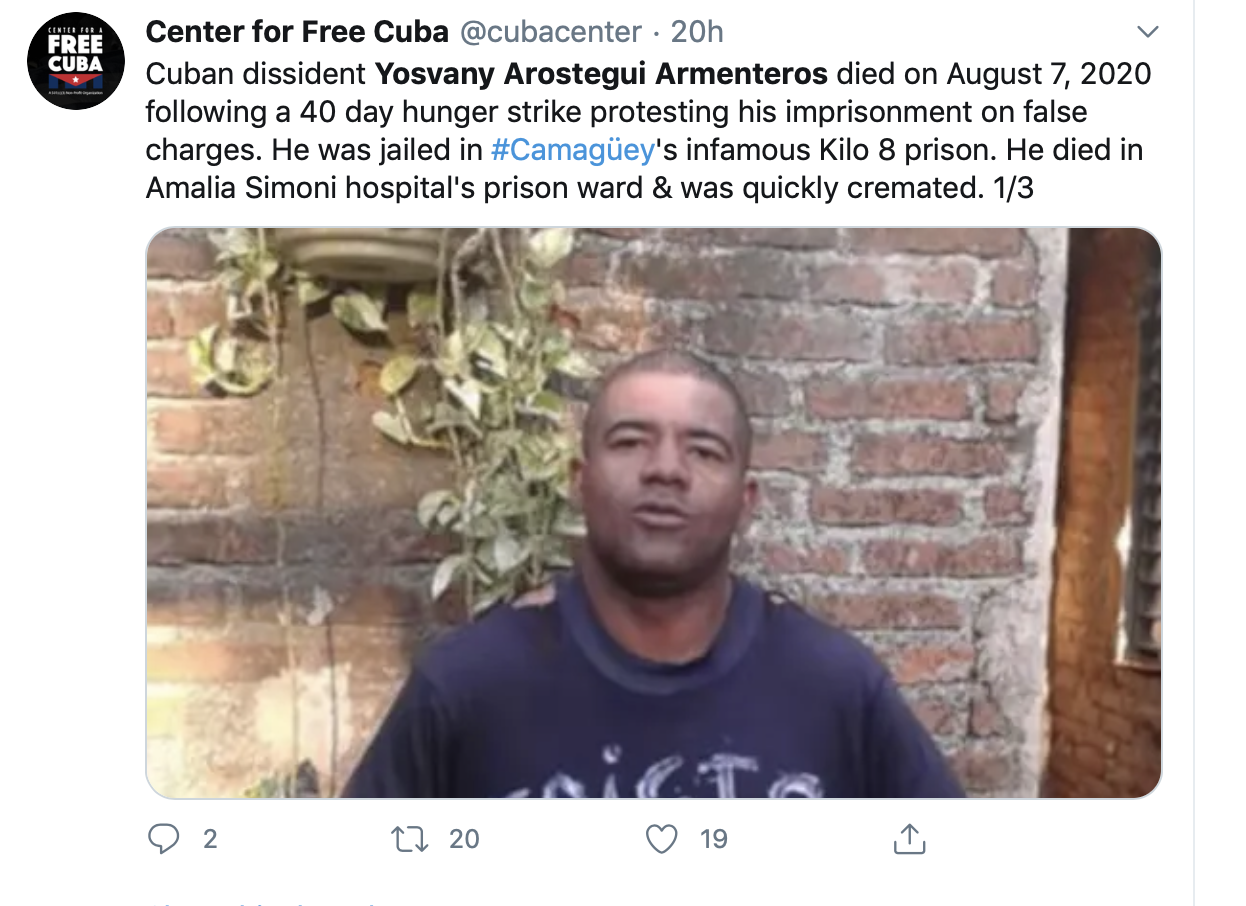Like the tweet with the heart icon

pos(662,838)
